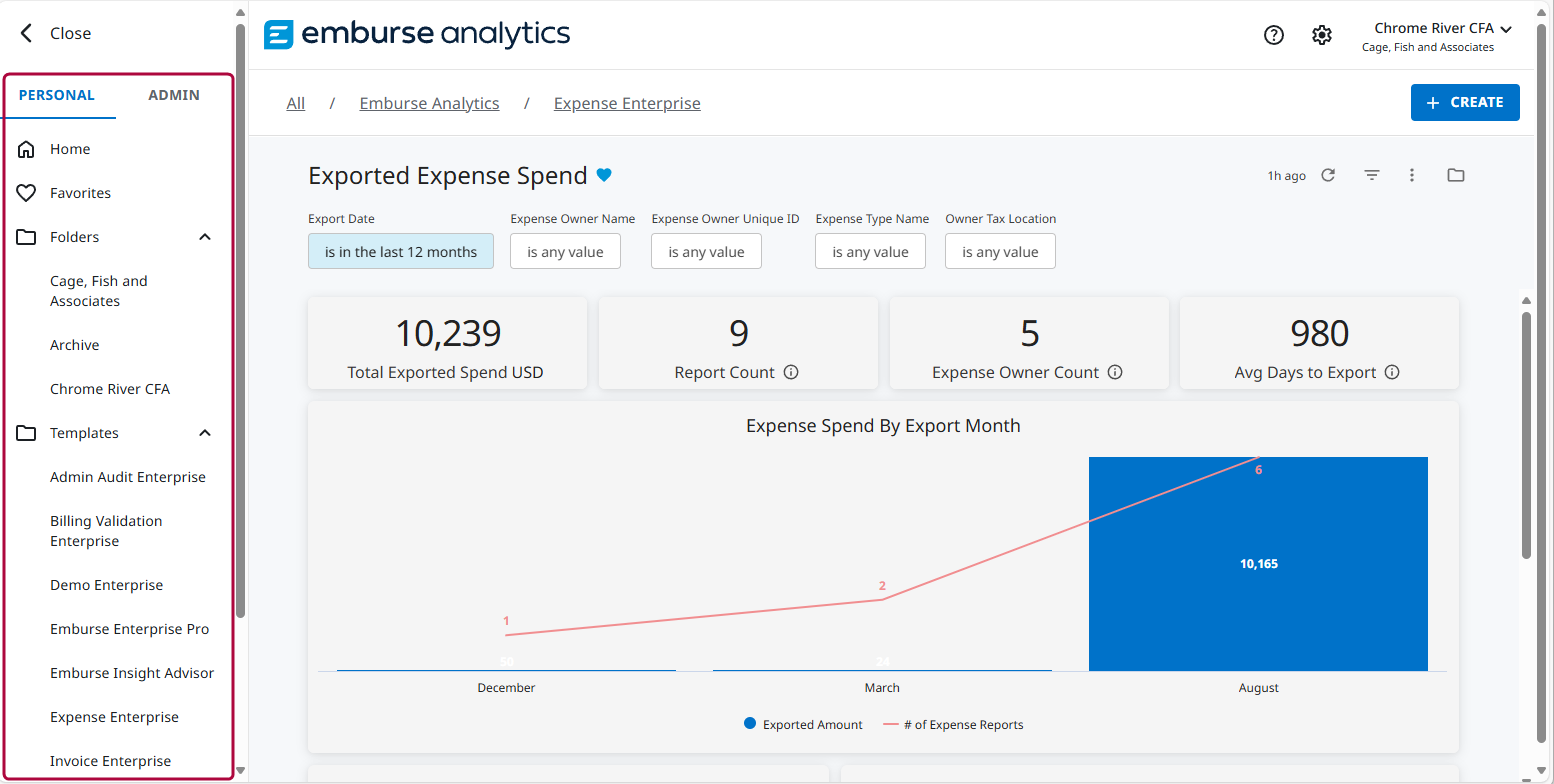Collapse the Templates section in sidebar
The image size is (1554, 784).
click(x=205, y=433)
